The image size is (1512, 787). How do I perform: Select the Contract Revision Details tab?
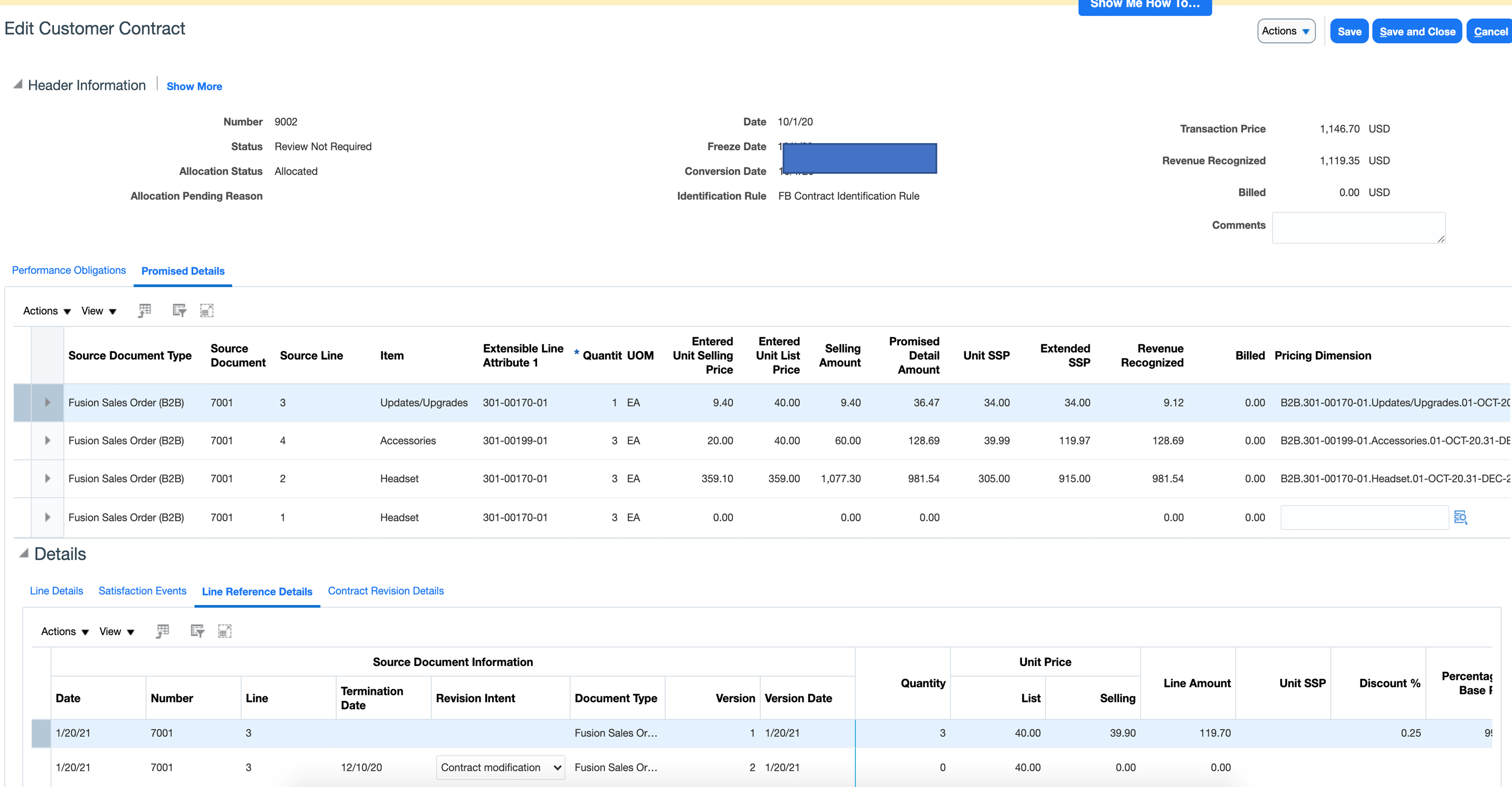(386, 591)
